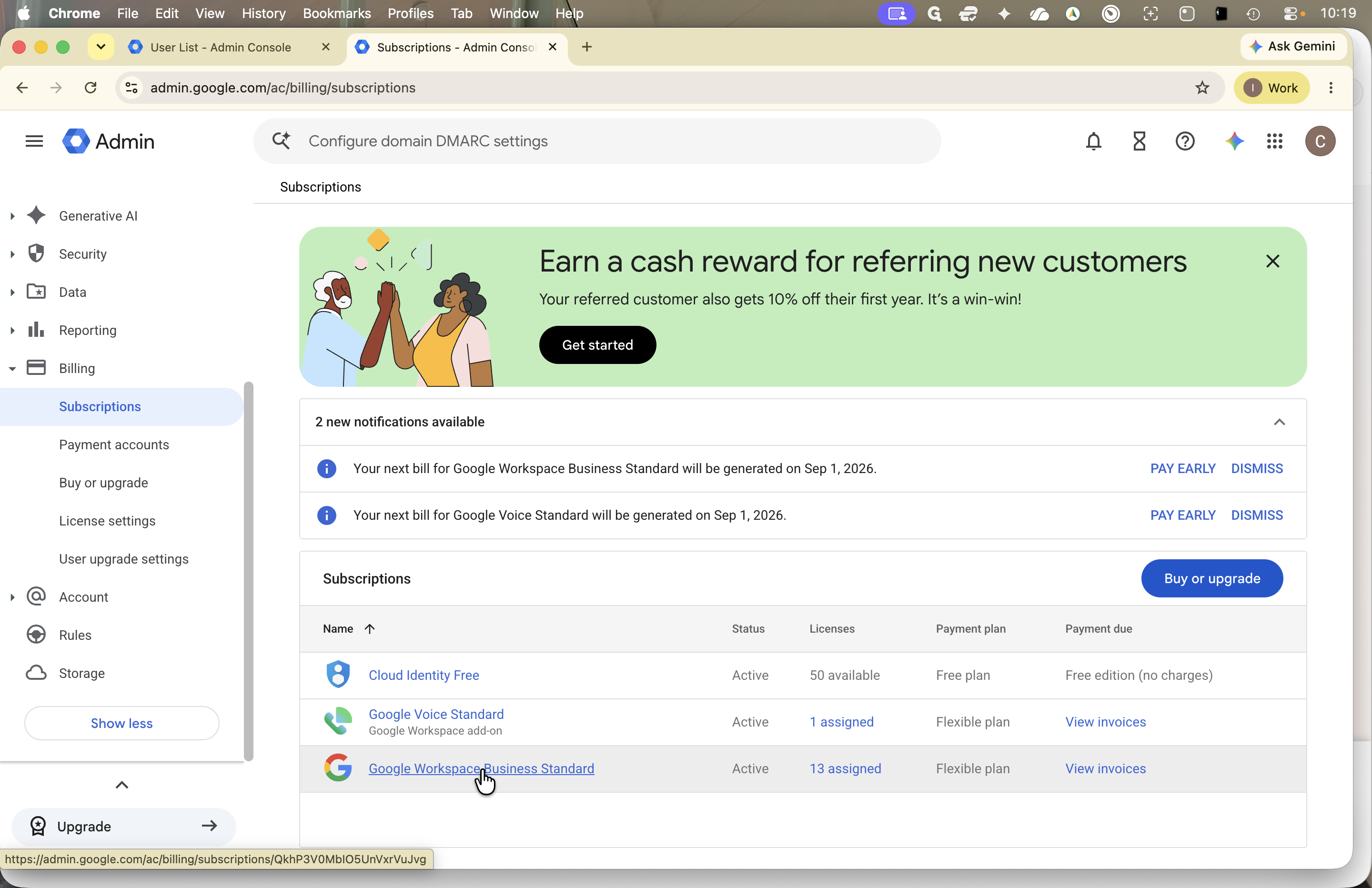Open 1 assigned licenses link
The width and height of the screenshot is (1372, 888).
(842, 721)
